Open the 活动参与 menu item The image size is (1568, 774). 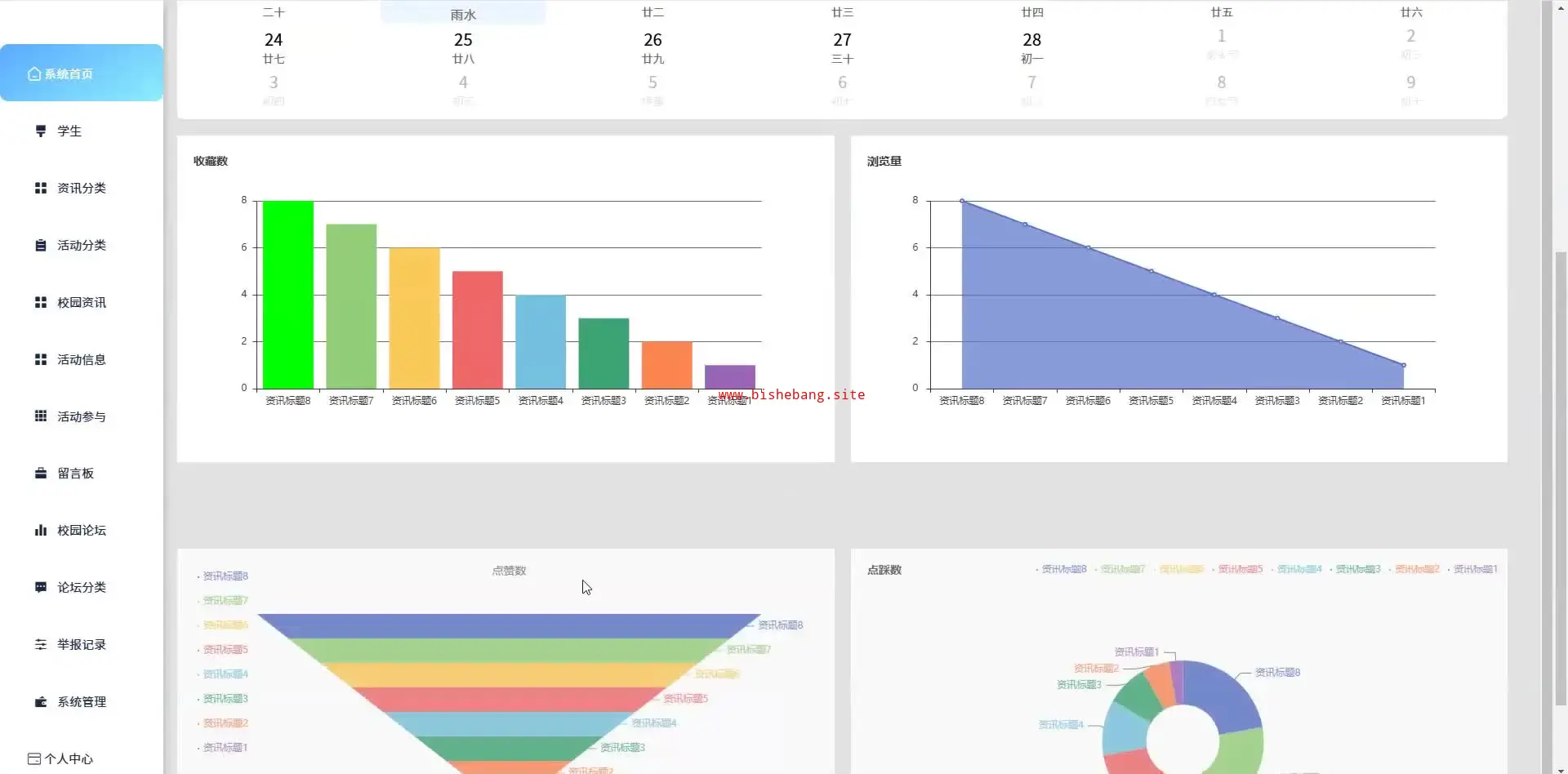(82, 416)
